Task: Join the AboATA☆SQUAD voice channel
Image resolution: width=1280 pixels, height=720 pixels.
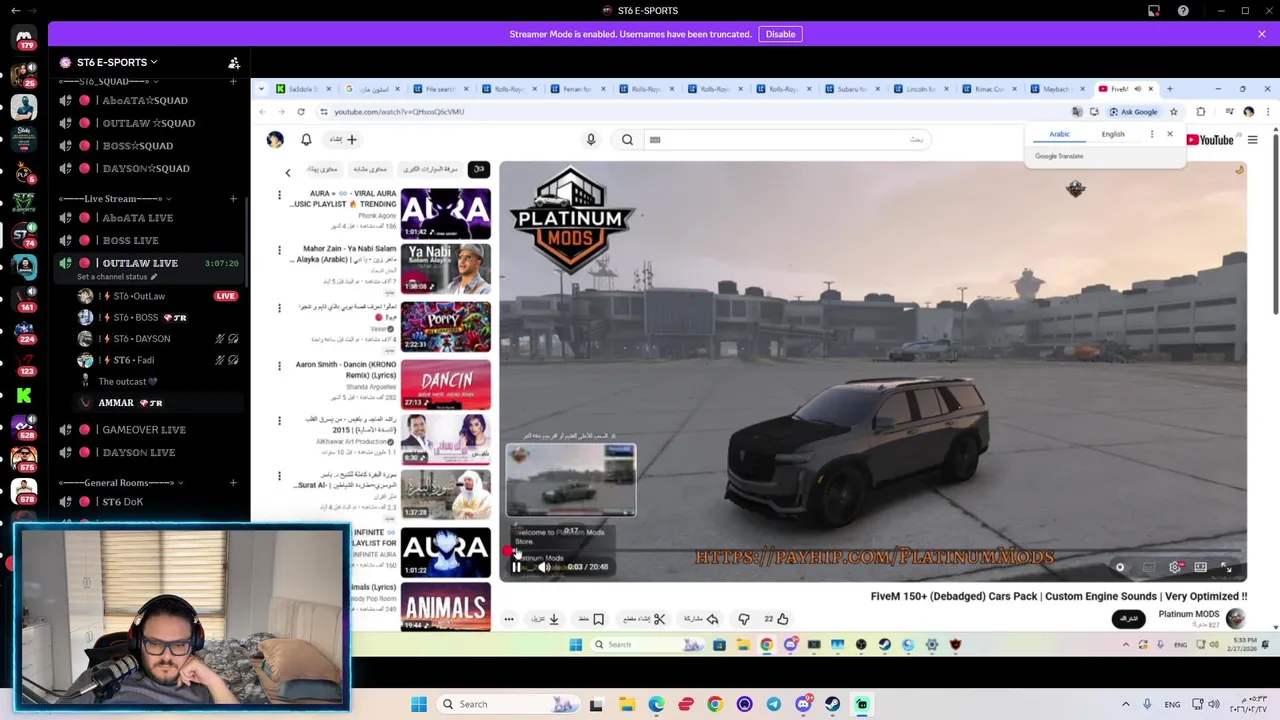Action: click(150, 100)
